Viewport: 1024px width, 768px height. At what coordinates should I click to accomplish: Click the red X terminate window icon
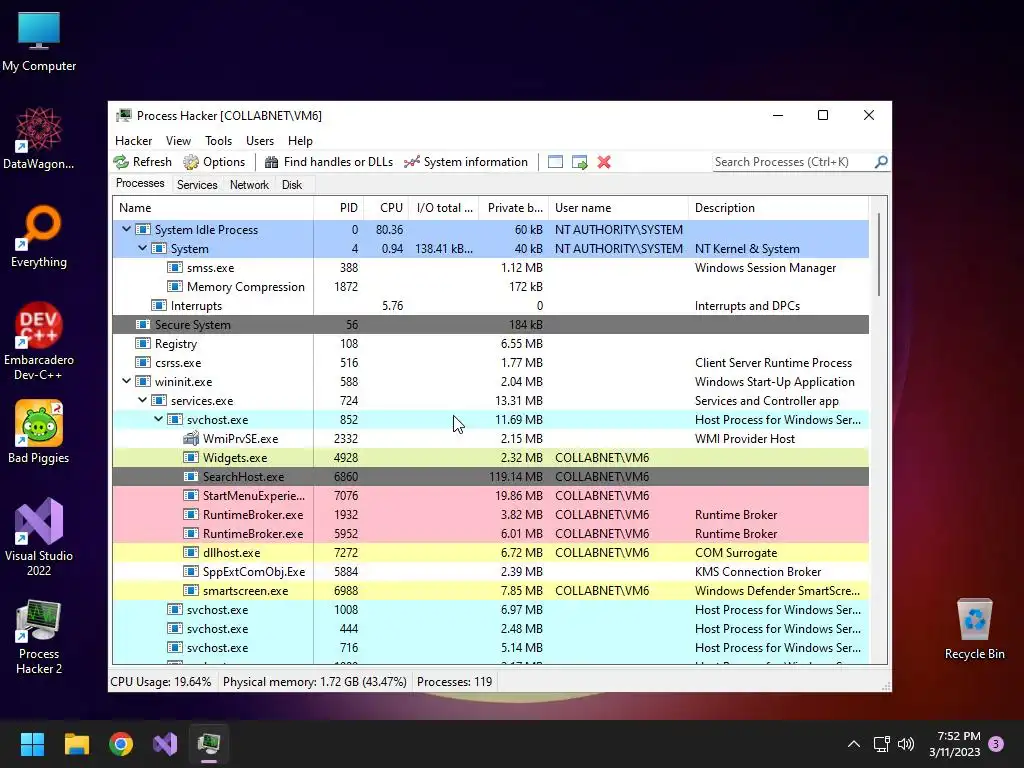click(x=604, y=162)
